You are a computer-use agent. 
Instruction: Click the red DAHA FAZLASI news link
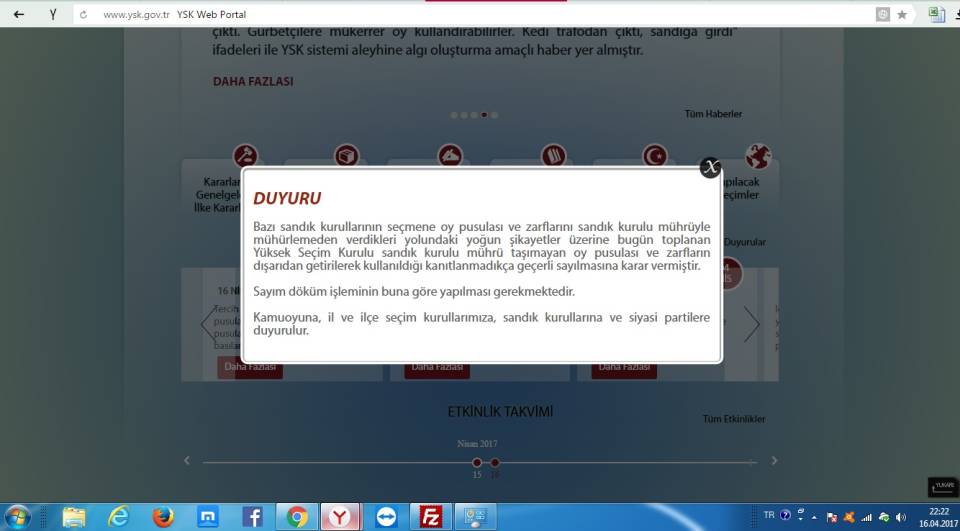click(253, 82)
